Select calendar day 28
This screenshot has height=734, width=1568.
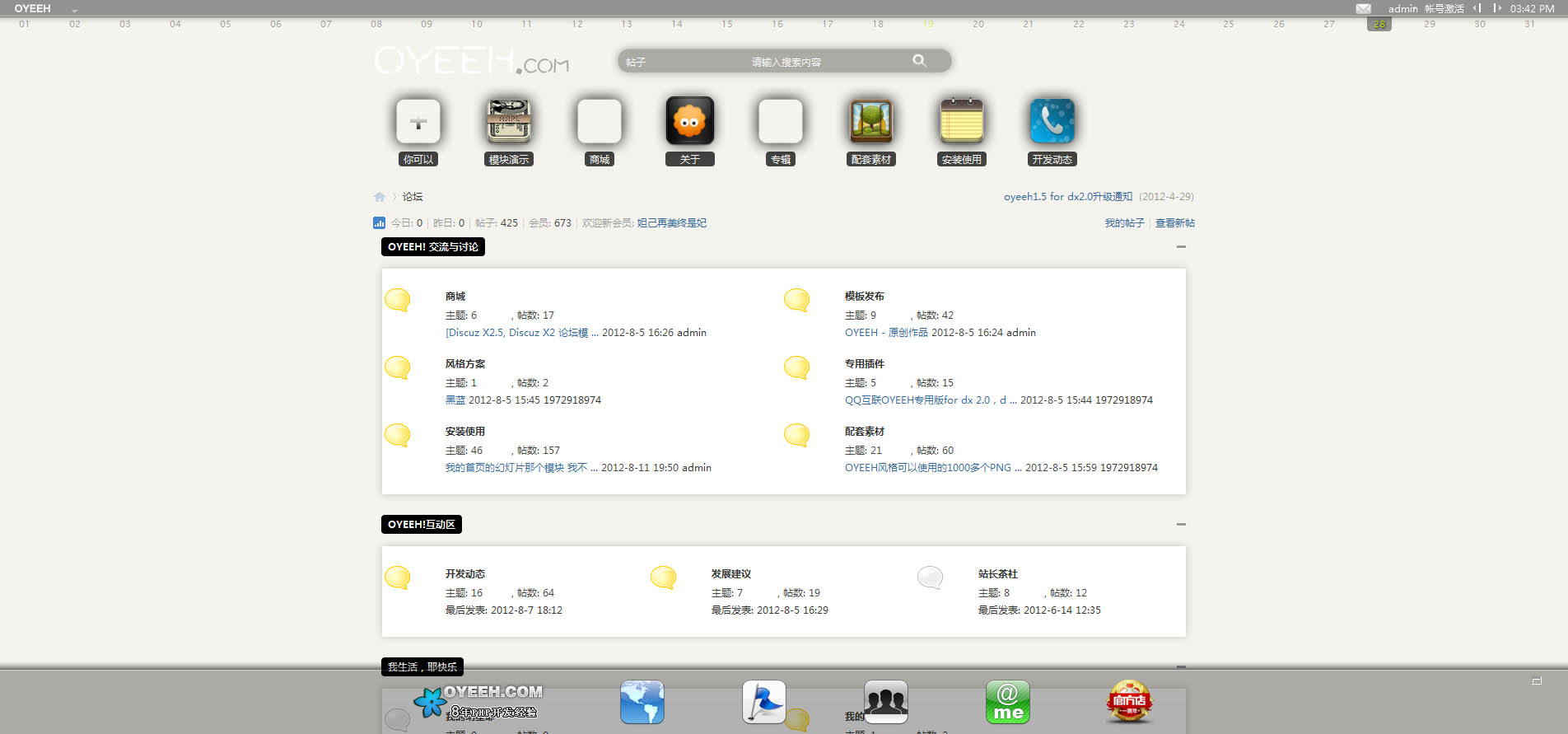tap(1379, 24)
